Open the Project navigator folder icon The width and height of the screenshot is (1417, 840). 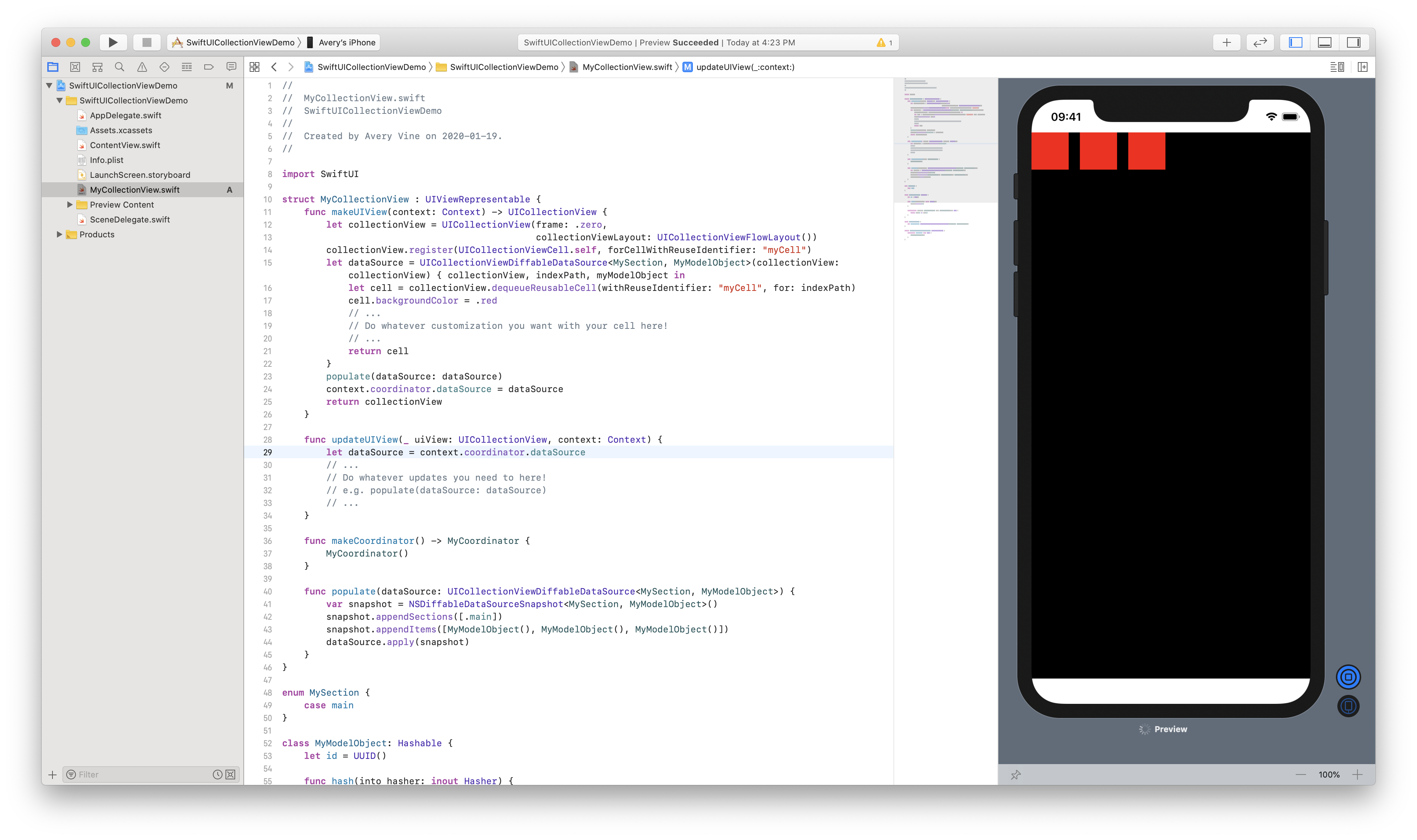[x=52, y=67]
